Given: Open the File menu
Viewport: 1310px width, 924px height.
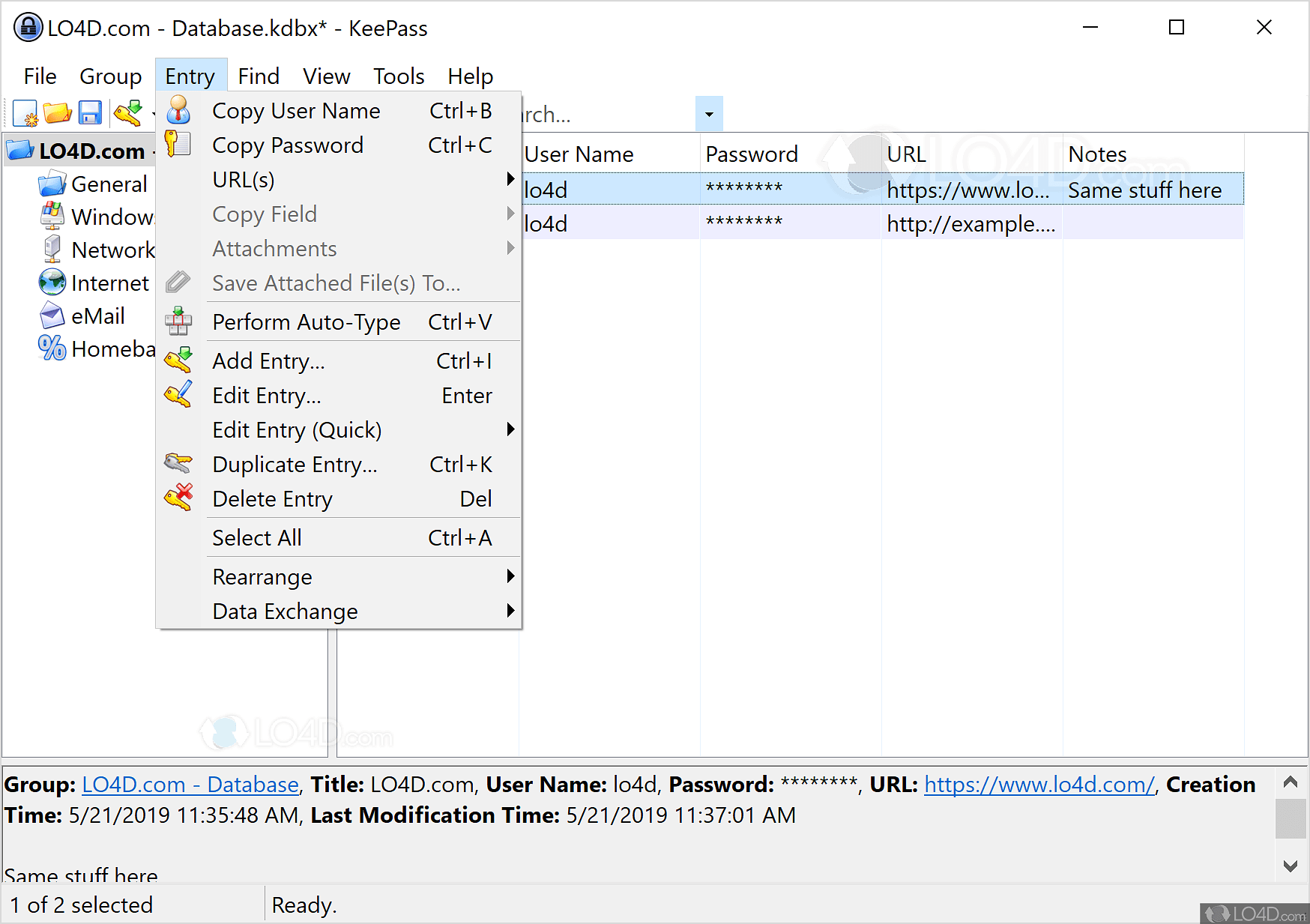Looking at the screenshot, I should [40, 76].
